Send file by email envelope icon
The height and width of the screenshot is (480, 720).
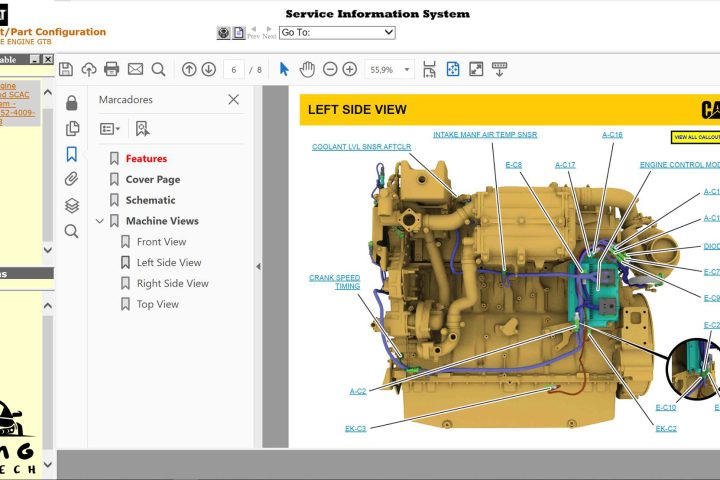point(135,69)
